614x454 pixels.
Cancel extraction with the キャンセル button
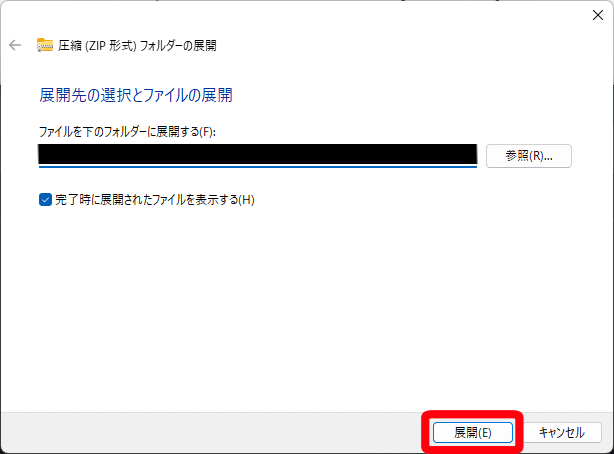tap(562, 432)
